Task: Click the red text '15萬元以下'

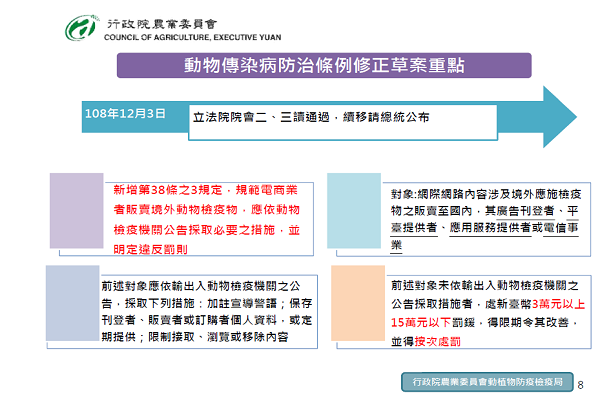Action: point(421,323)
